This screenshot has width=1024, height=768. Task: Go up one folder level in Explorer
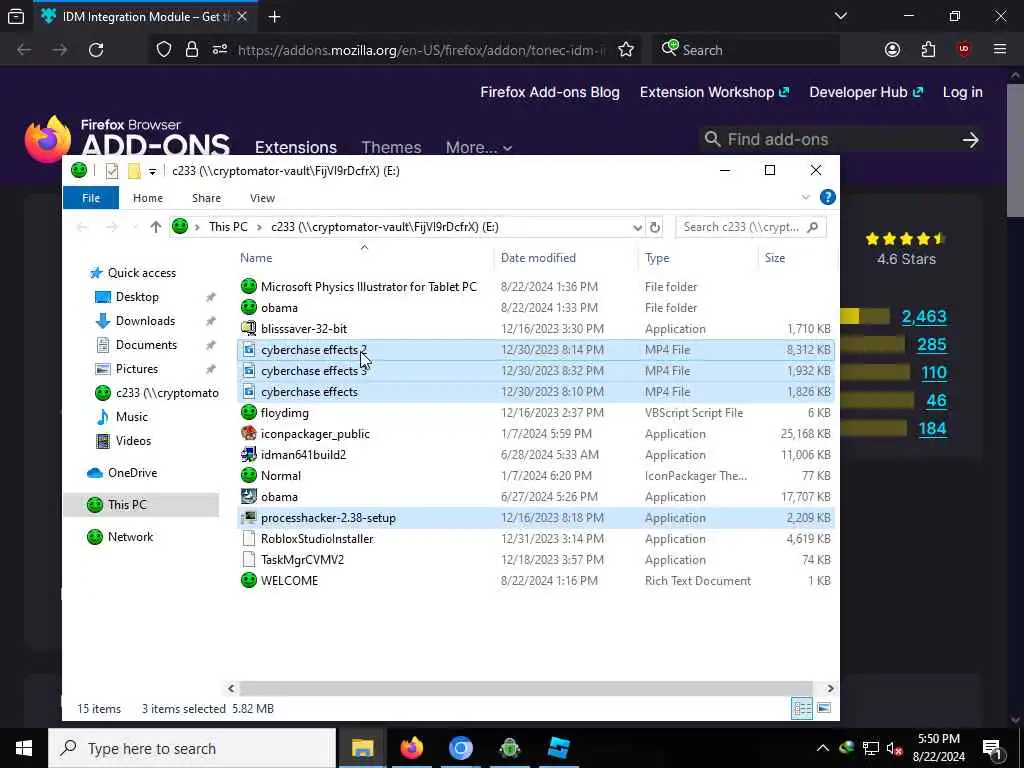155,227
